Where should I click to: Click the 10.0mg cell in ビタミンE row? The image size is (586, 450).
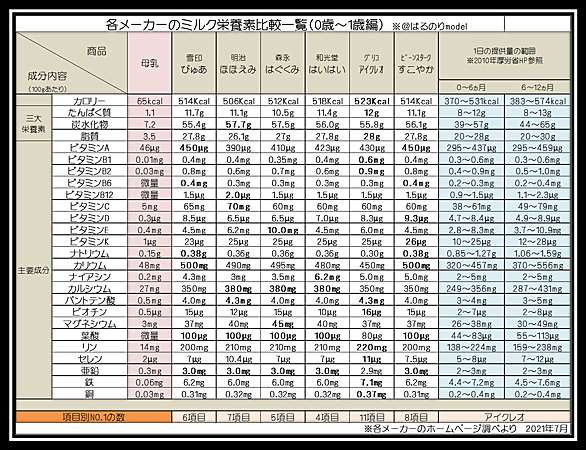click(283, 230)
